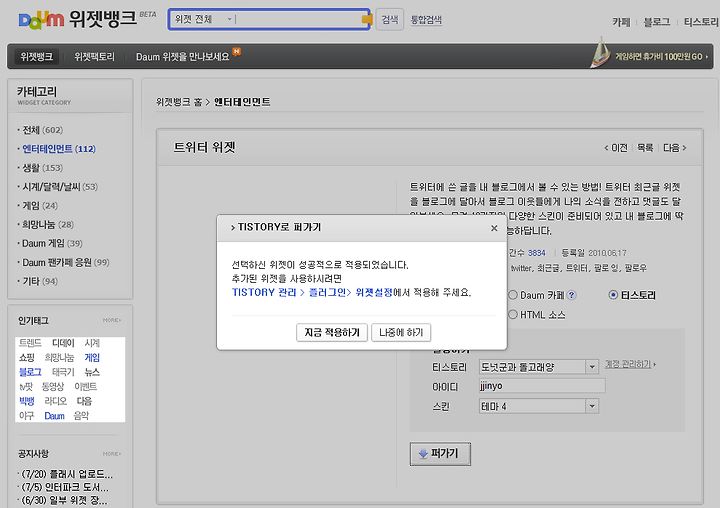Viewport: 720px width, 508px height.
Task: Select category 시계/달력/날씨 (53)
Action: pyautogui.click(x=60, y=186)
